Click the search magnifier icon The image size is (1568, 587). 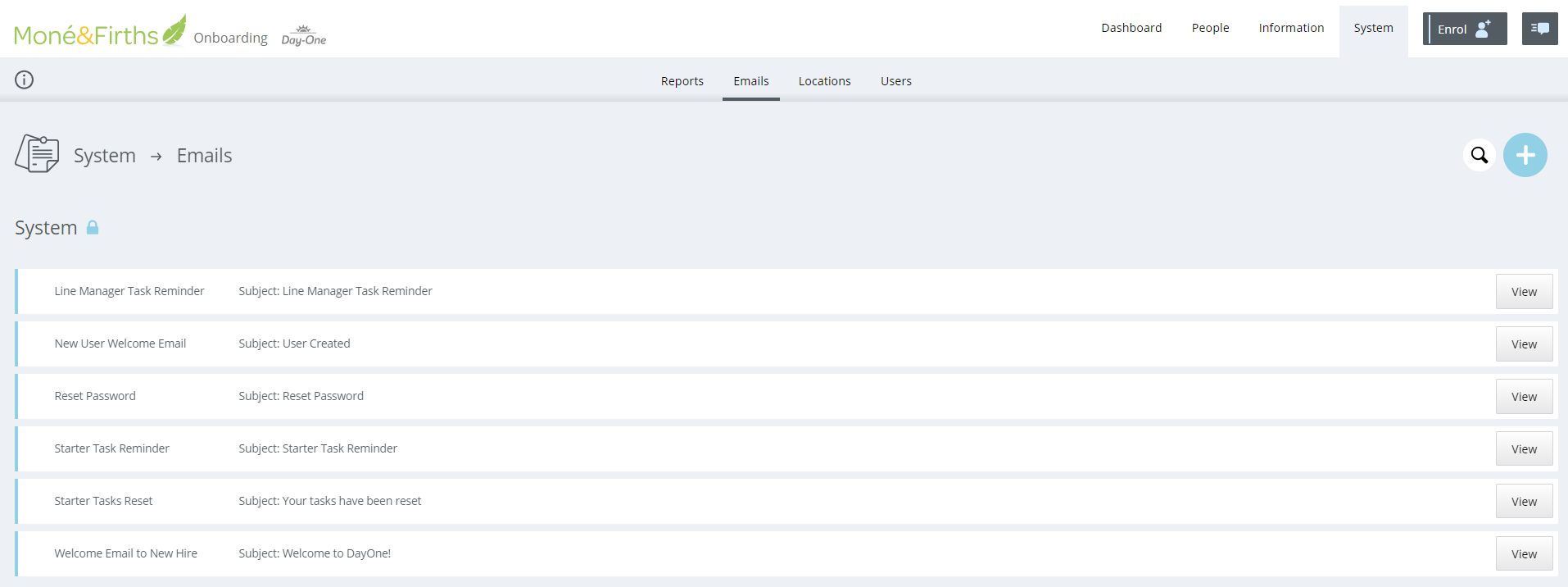pos(1479,155)
